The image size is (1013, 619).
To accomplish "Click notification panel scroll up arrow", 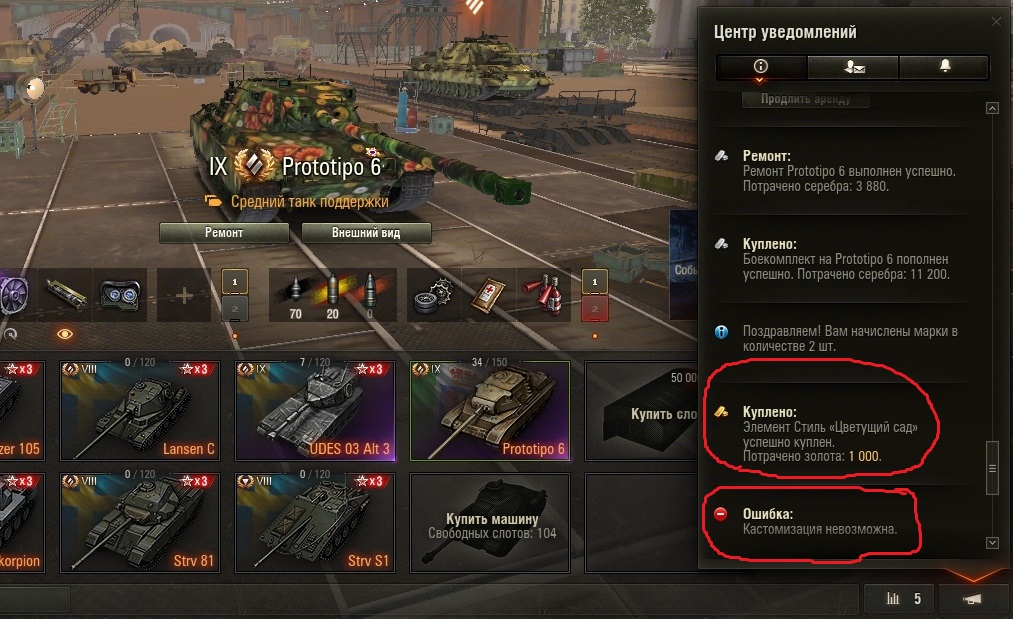I will click(x=992, y=108).
